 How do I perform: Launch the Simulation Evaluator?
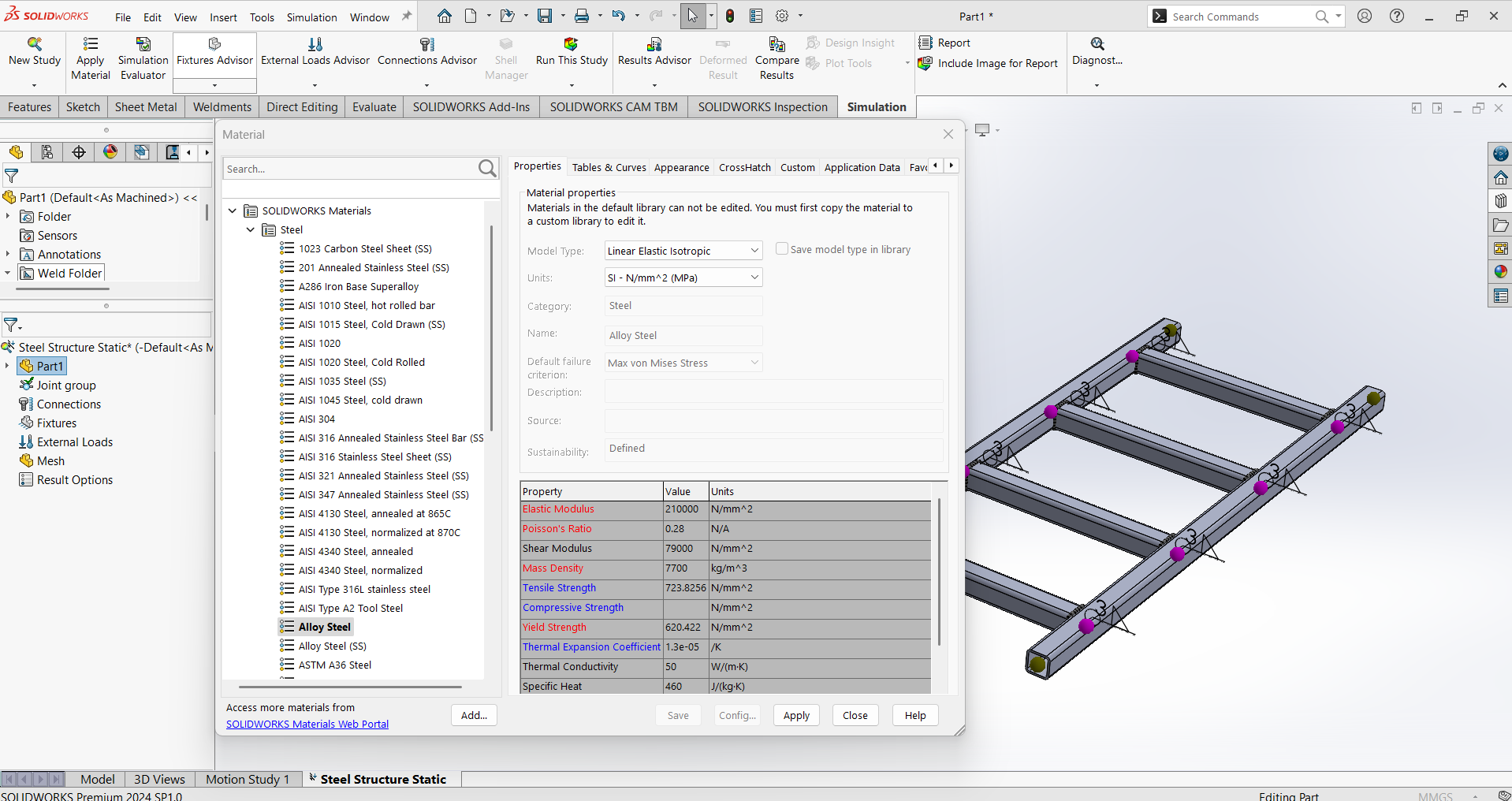pyautogui.click(x=143, y=58)
